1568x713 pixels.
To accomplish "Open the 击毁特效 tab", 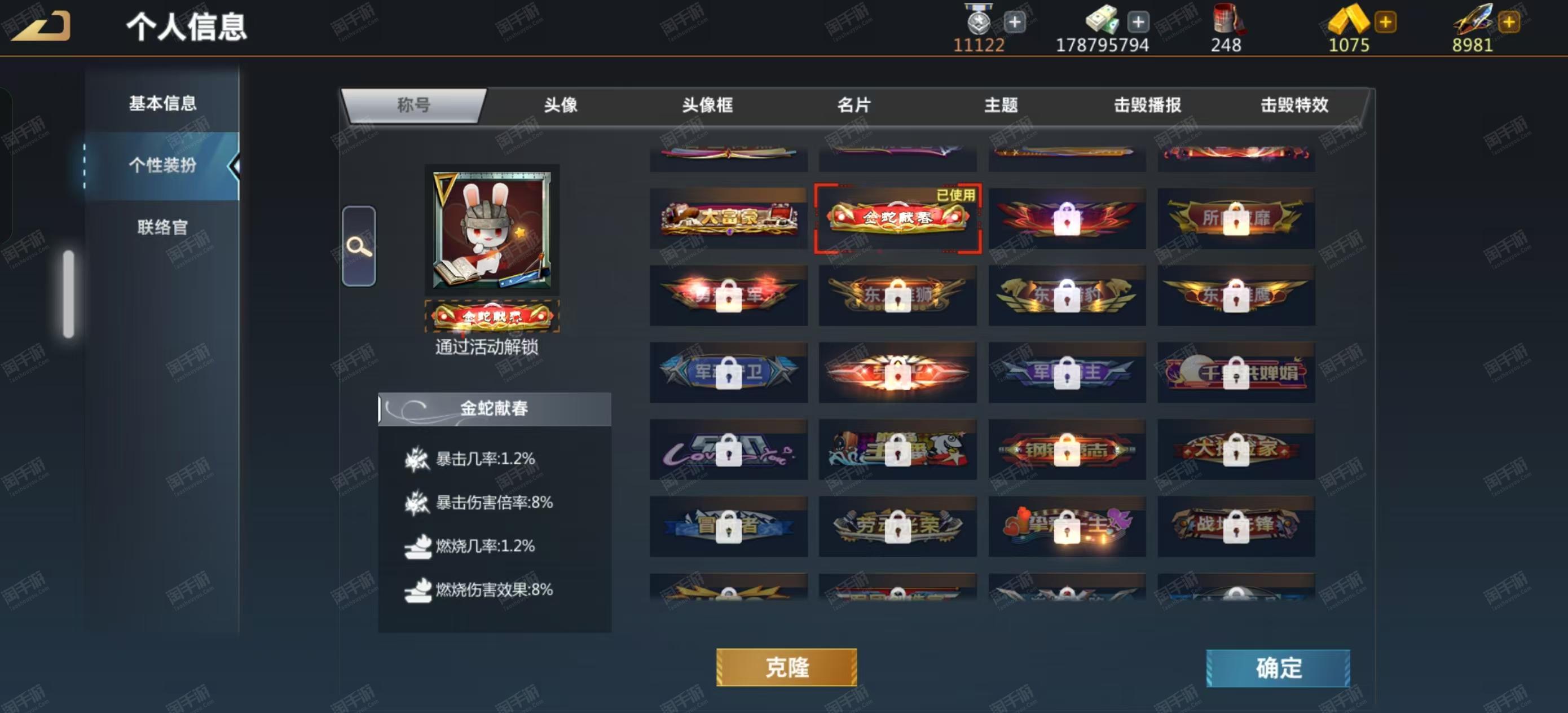I will (1294, 105).
